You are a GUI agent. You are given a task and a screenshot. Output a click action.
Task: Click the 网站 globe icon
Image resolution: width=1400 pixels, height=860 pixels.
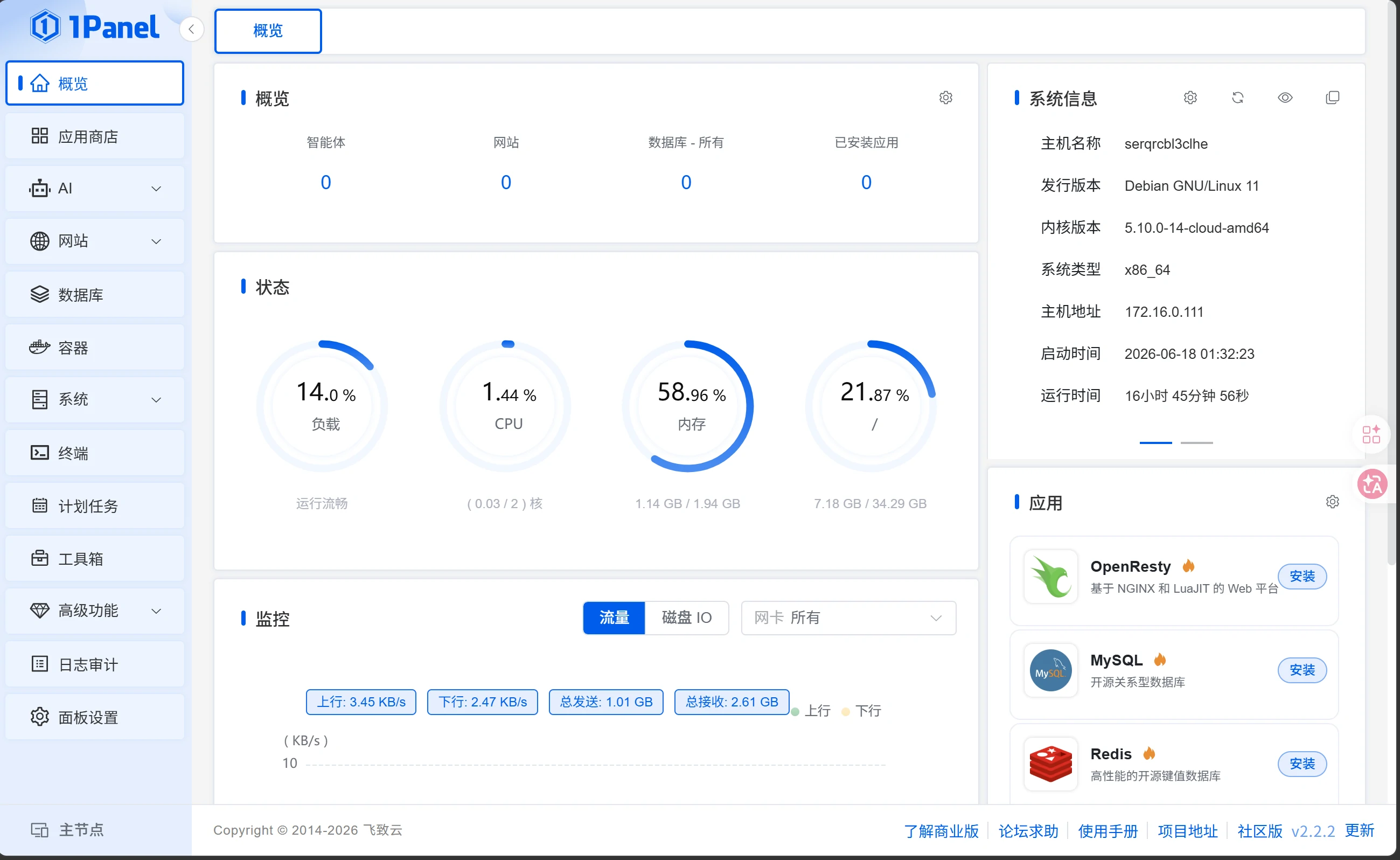coord(39,241)
